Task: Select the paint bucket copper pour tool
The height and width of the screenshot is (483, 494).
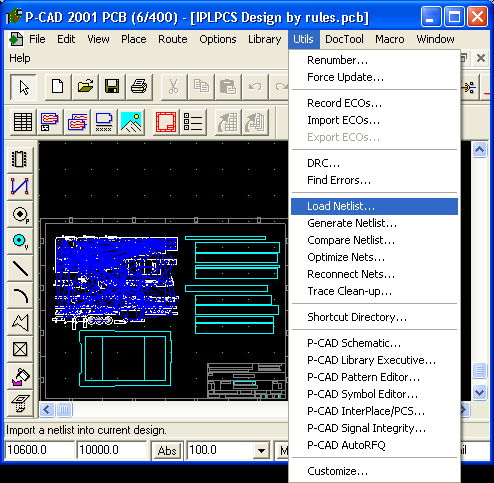Action: [20, 377]
